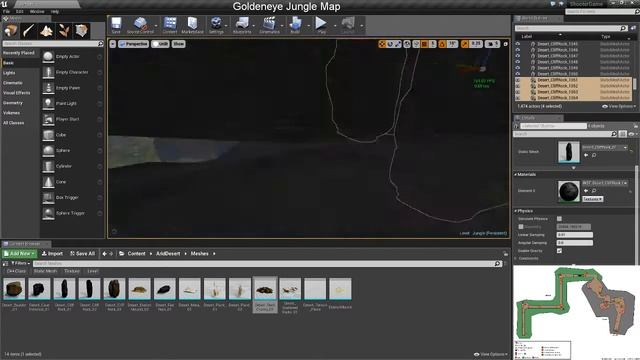Image resolution: width=640 pixels, height=360 pixels.
Task: Click the Import button
Action: 52,253
